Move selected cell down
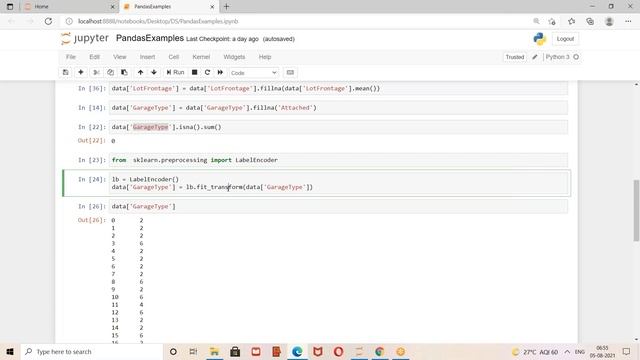The image size is (640, 360). click(x=154, y=72)
